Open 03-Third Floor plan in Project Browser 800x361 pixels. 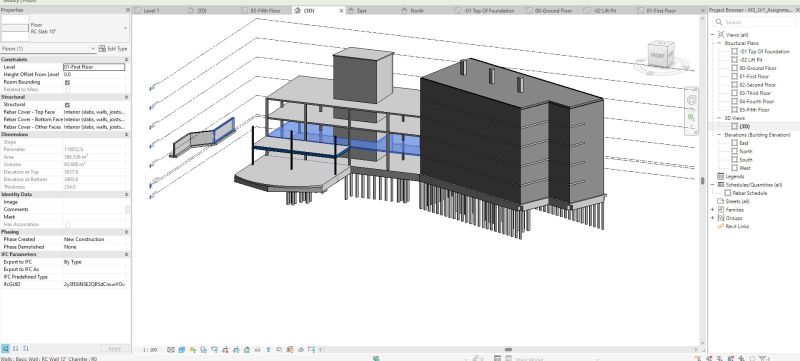coord(755,93)
